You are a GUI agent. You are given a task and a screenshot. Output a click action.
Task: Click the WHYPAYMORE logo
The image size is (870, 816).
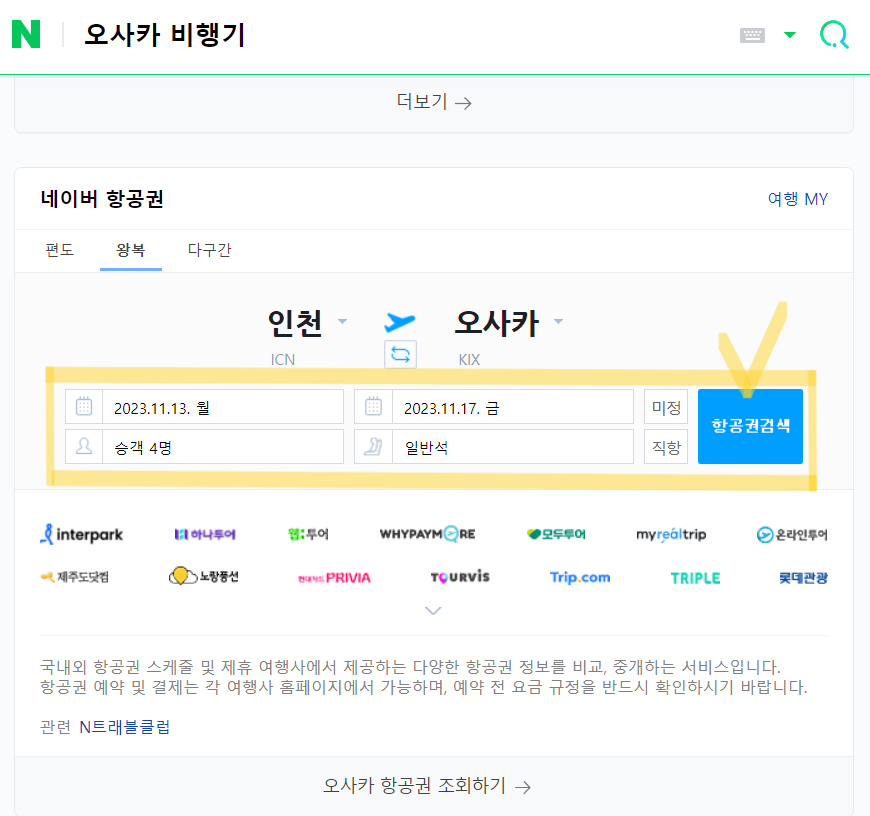point(427,534)
